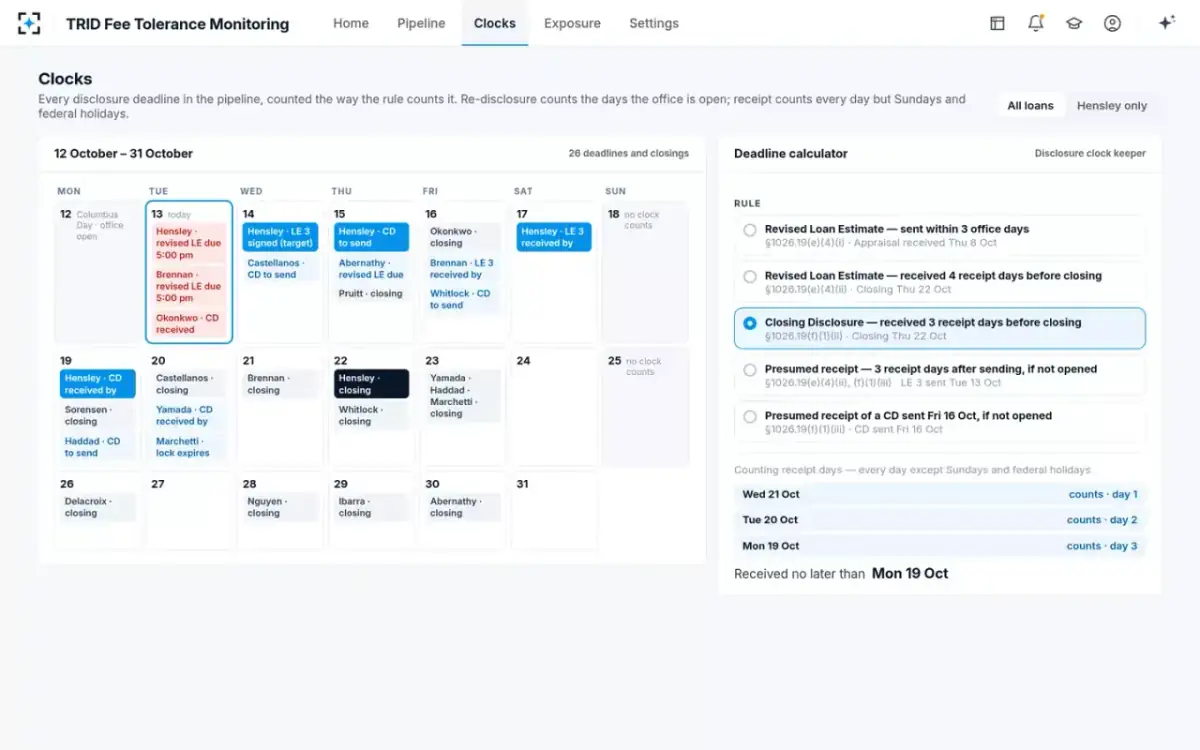Open Okonkwo closing event on the 16th
Screen dimensions: 1200x750
pyautogui.click(x=463, y=237)
